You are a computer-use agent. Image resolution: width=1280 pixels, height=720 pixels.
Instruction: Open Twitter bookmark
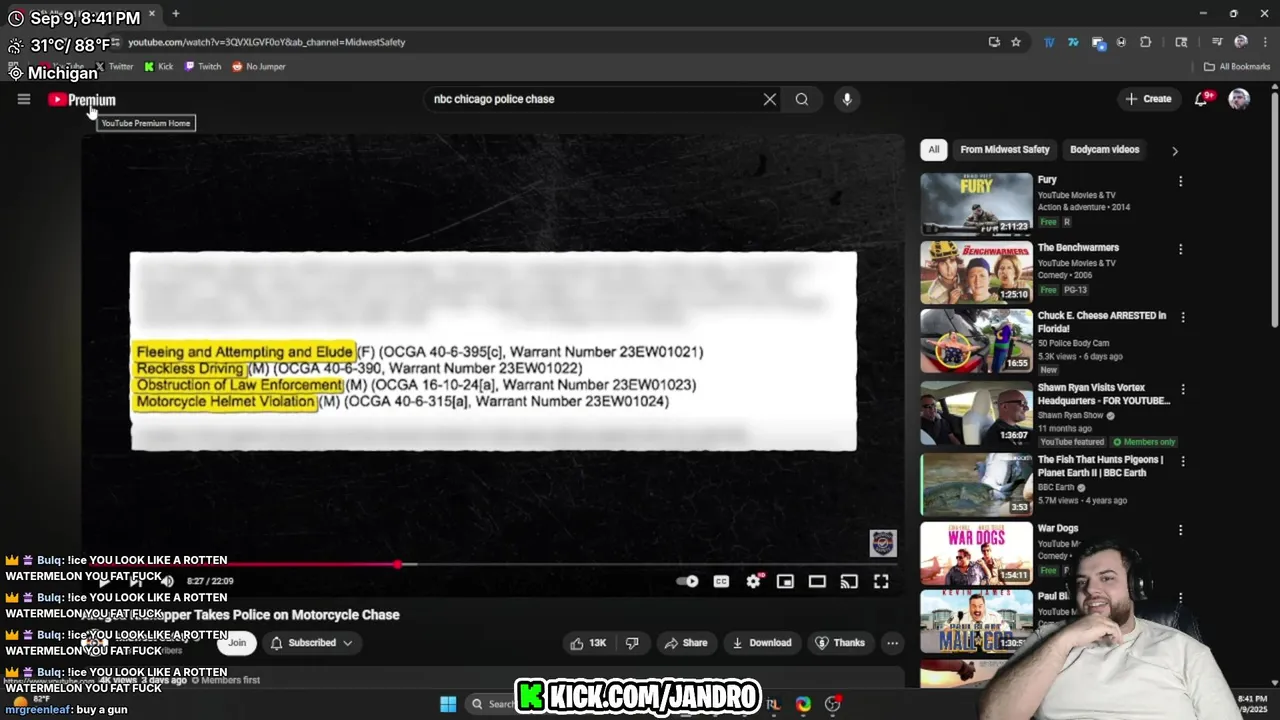(113, 67)
